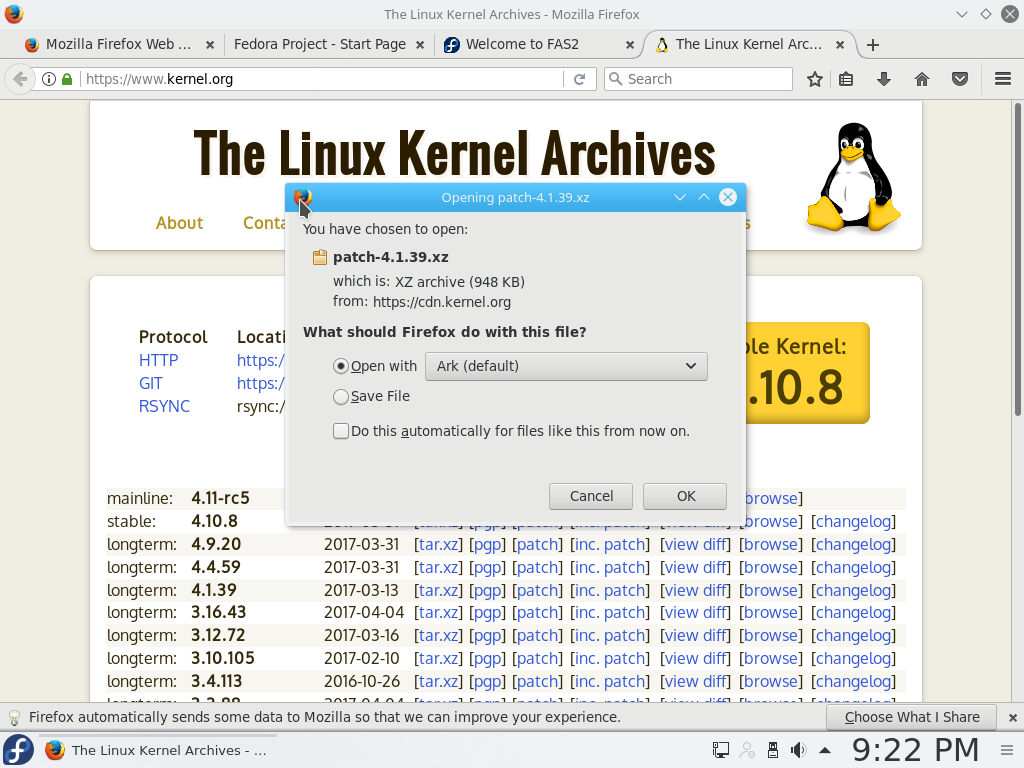This screenshot has width=1024, height=768.
Task: Click the lightbulb notification icon
Action: pyautogui.click(x=14, y=718)
